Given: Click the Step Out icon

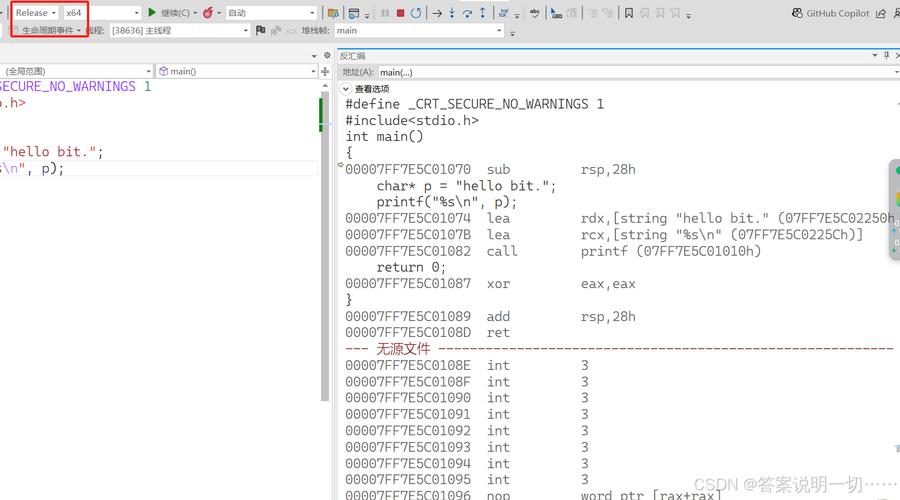Looking at the screenshot, I should click(x=482, y=13).
